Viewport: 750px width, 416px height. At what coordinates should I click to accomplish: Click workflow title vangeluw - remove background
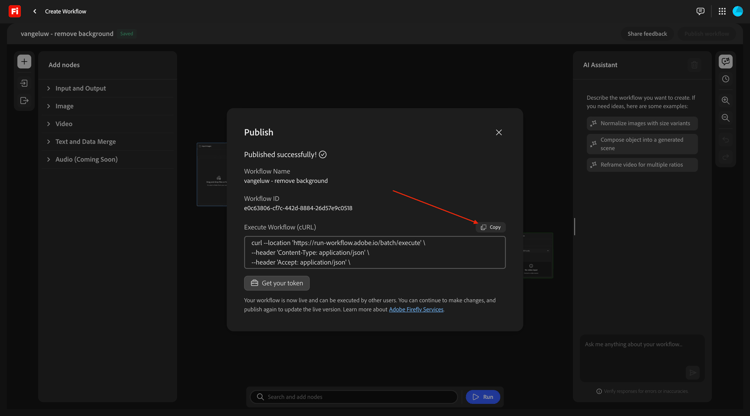pyautogui.click(x=67, y=34)
